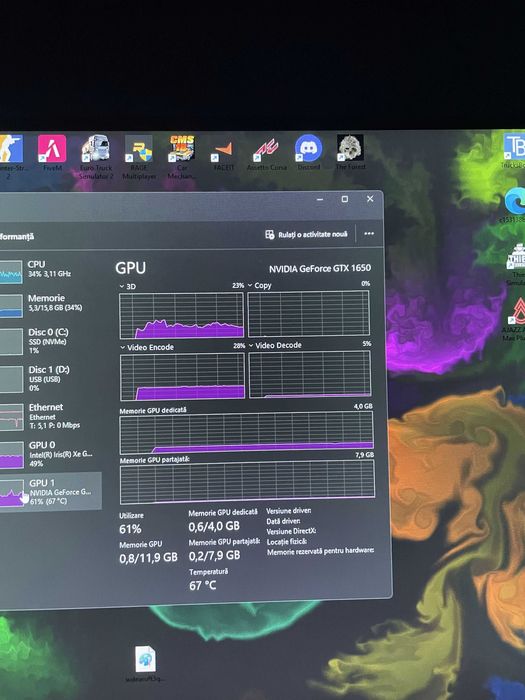Click the '67 °C' temperature value

pos(203,585)
